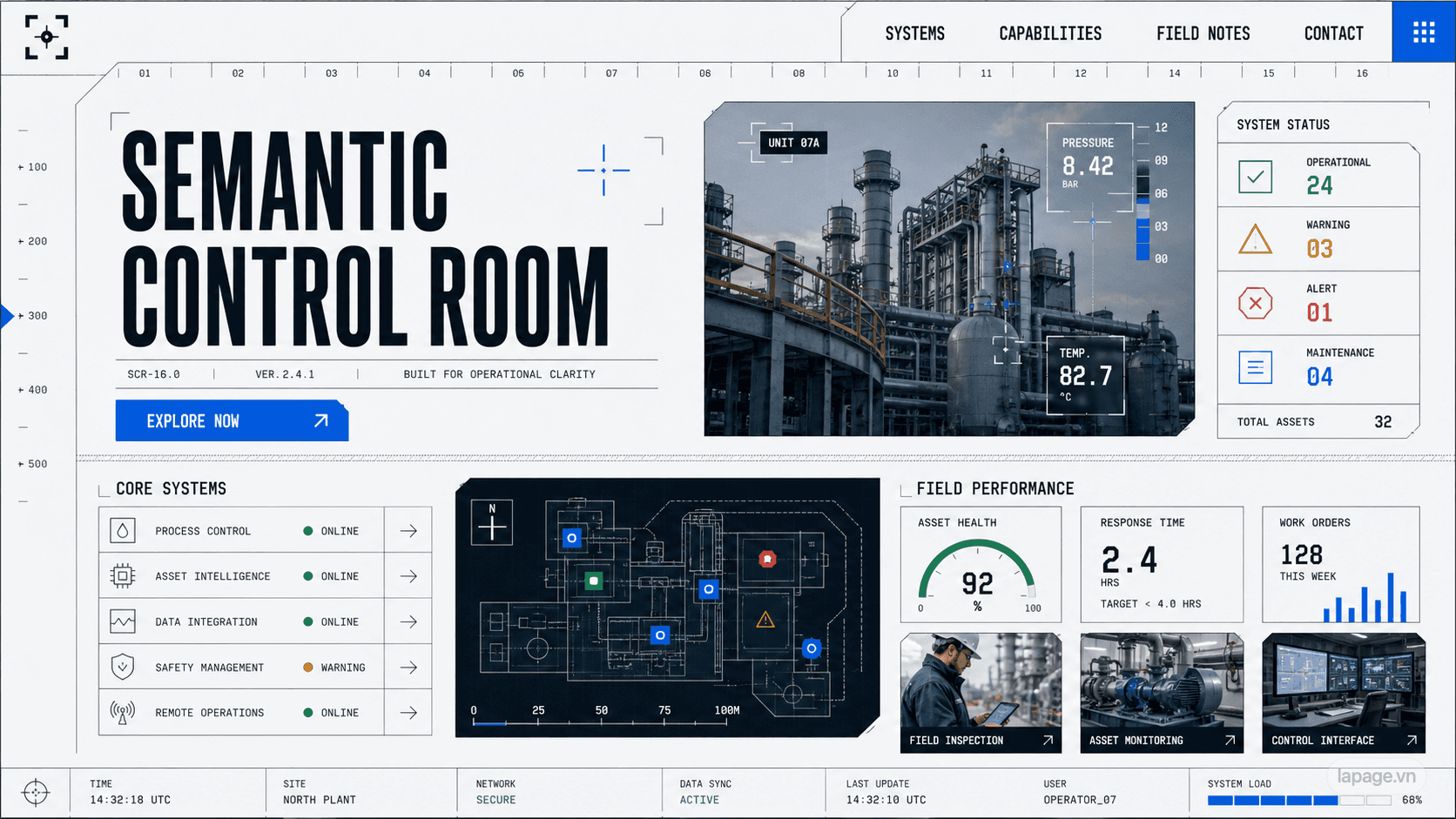Image resolution: width=1456 pixels, height=819 pixels.
Task: Select the Process Control row label
Action: 203,531
